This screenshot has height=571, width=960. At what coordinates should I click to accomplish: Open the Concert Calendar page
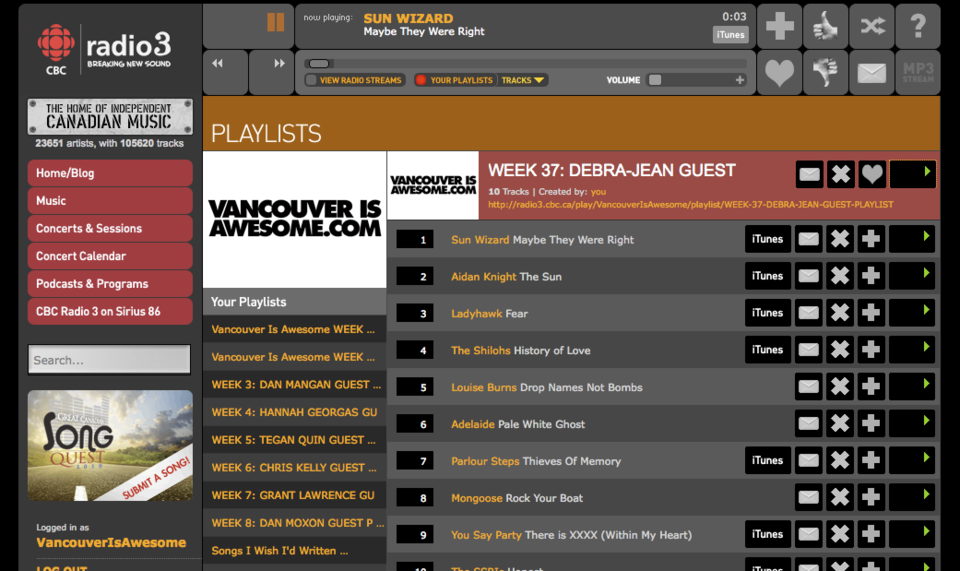(x=110, y=256)
